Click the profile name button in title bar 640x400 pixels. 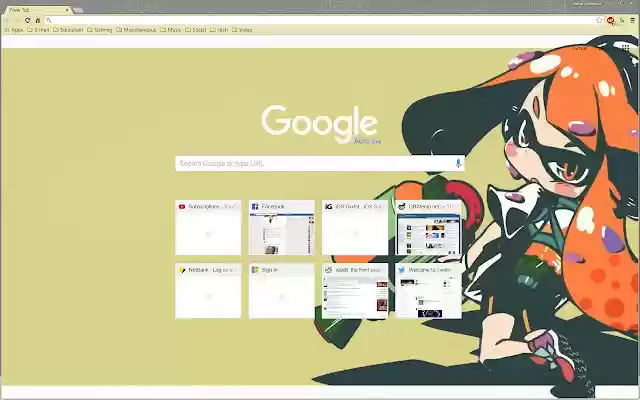point(587,4)
